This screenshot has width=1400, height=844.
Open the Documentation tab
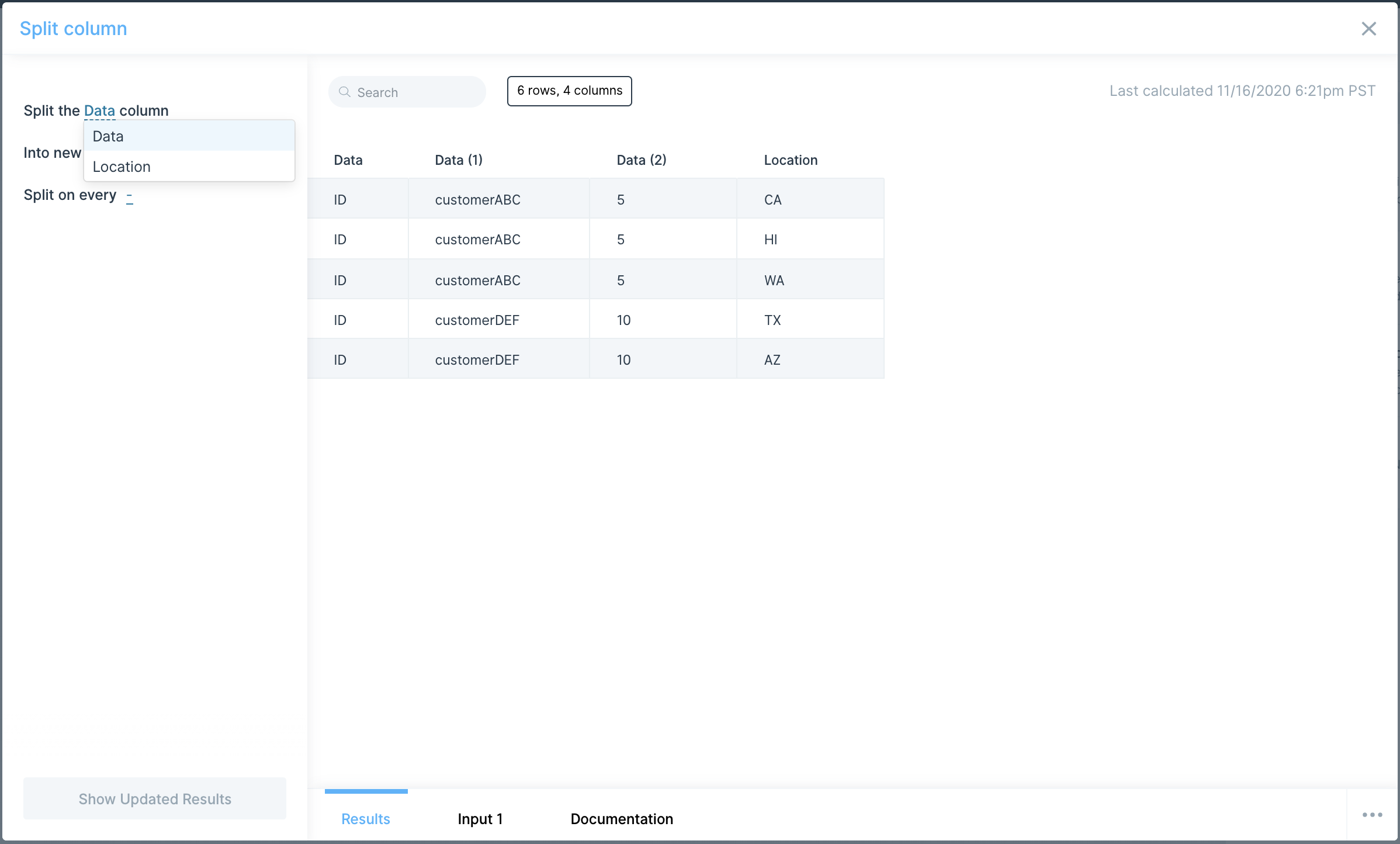click(622, 819)
